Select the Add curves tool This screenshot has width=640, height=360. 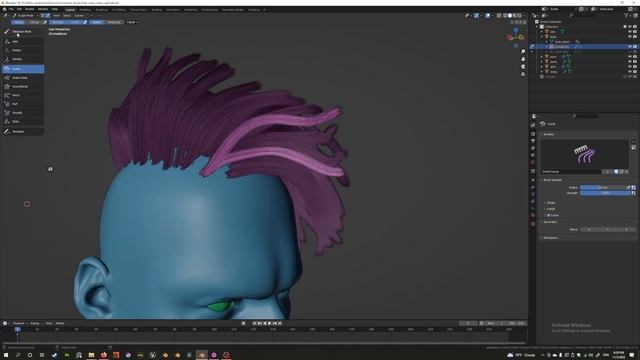pyautogui.click(x=23, y=42)
